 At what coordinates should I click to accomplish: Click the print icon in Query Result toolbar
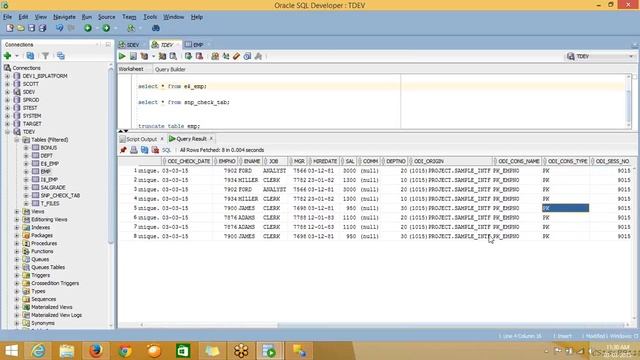tap(134, 150)
